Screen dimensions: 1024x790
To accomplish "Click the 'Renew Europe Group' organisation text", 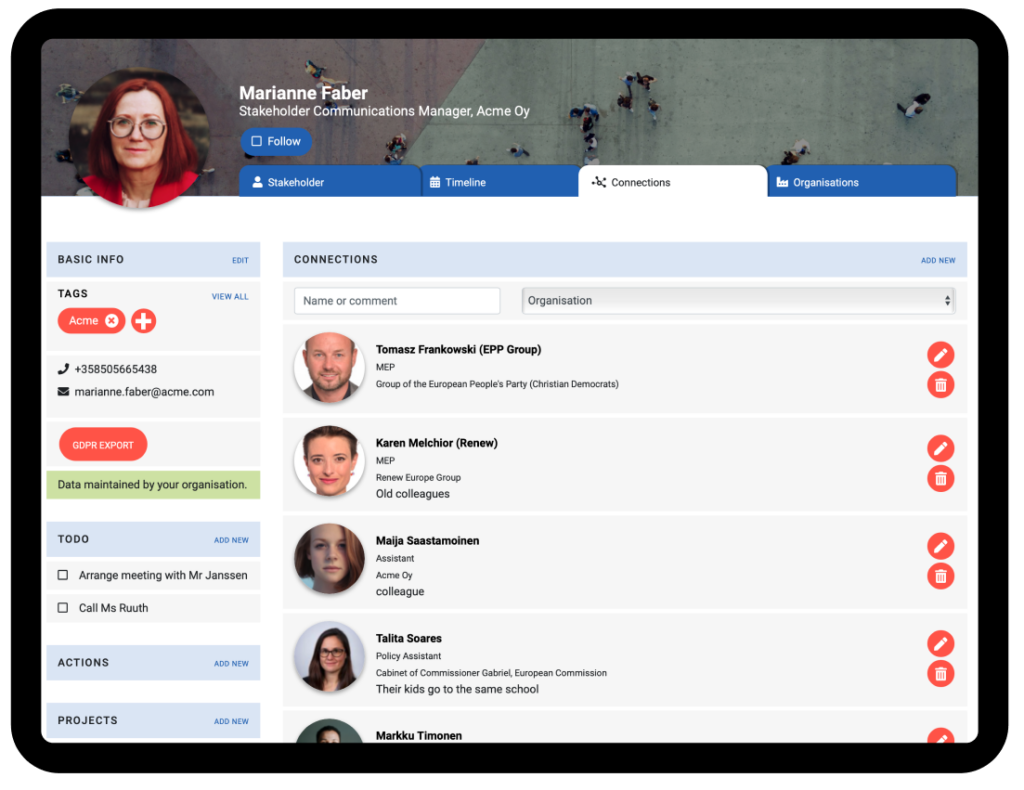I will 418,477.
